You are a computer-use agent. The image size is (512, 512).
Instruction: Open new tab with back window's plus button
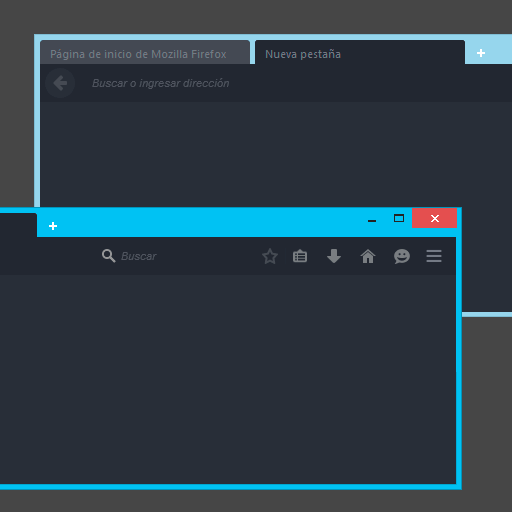click(481, 53)
